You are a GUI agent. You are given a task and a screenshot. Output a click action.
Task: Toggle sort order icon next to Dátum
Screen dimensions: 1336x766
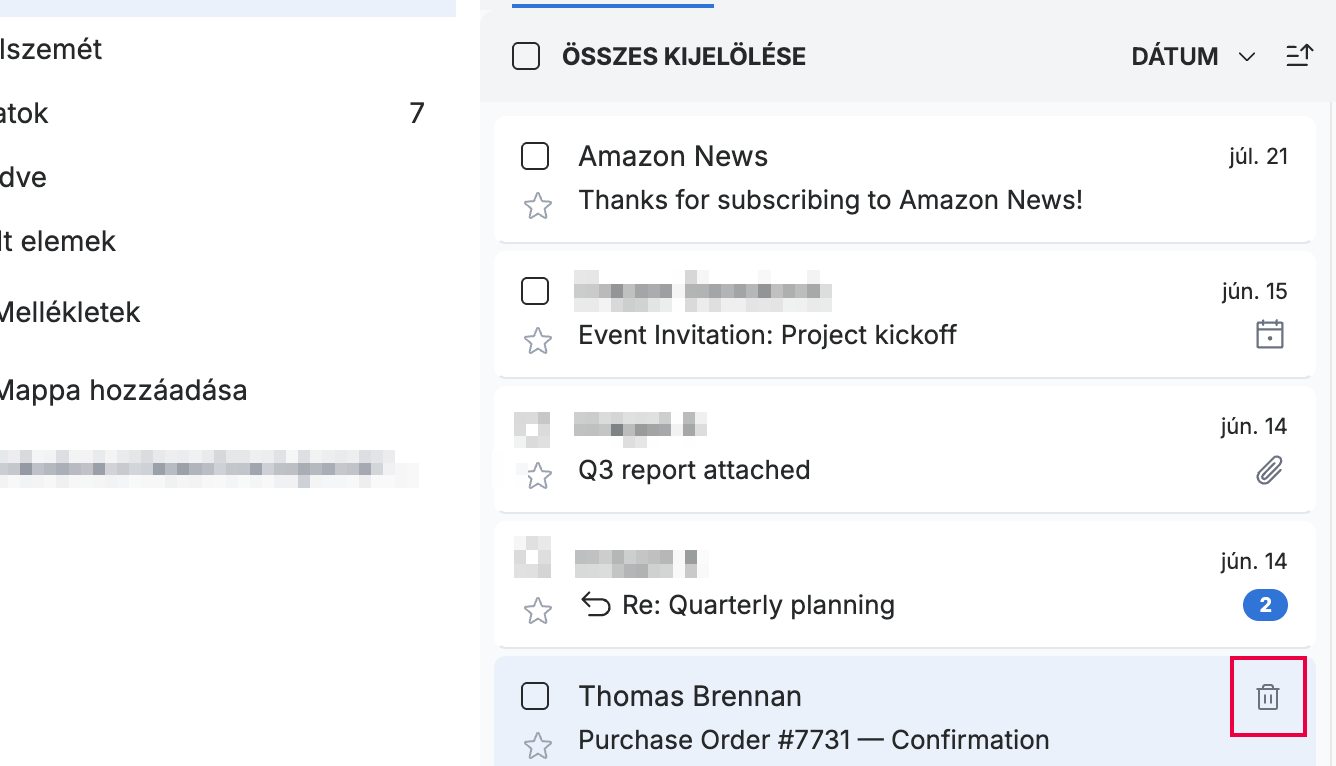(1298, 57)
